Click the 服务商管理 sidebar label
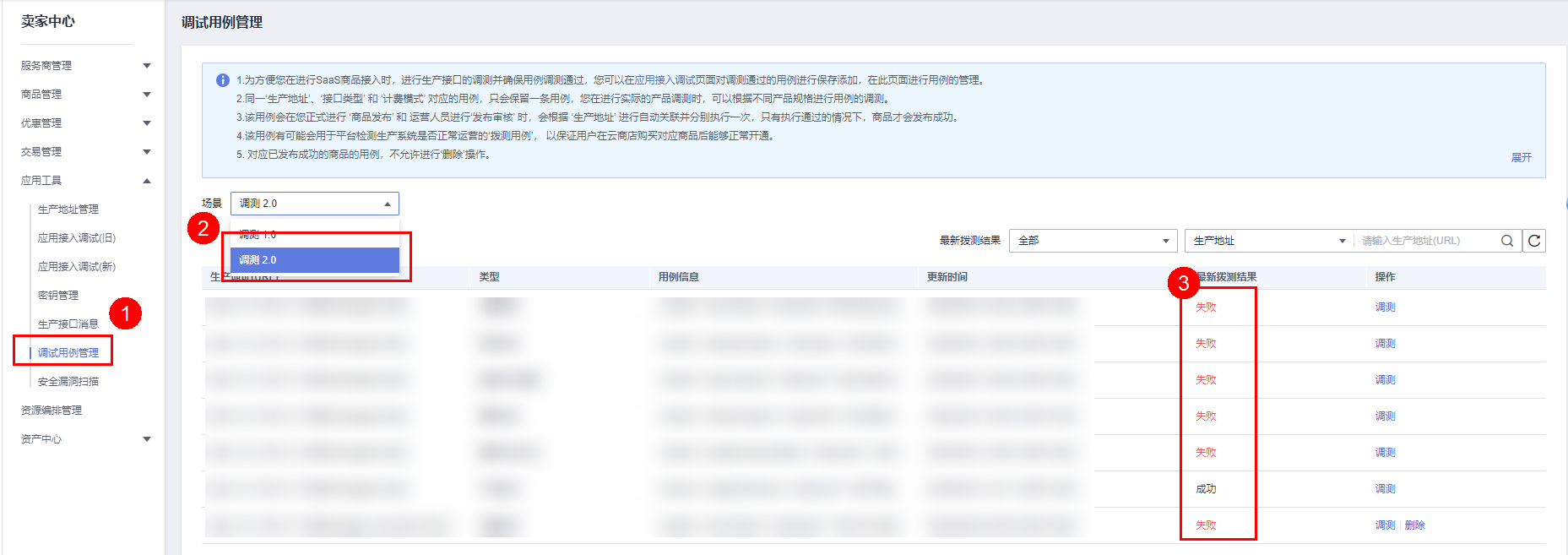The height and width of the screenshot is (555, 1568). pyautogui.click(x=46, y=66)
